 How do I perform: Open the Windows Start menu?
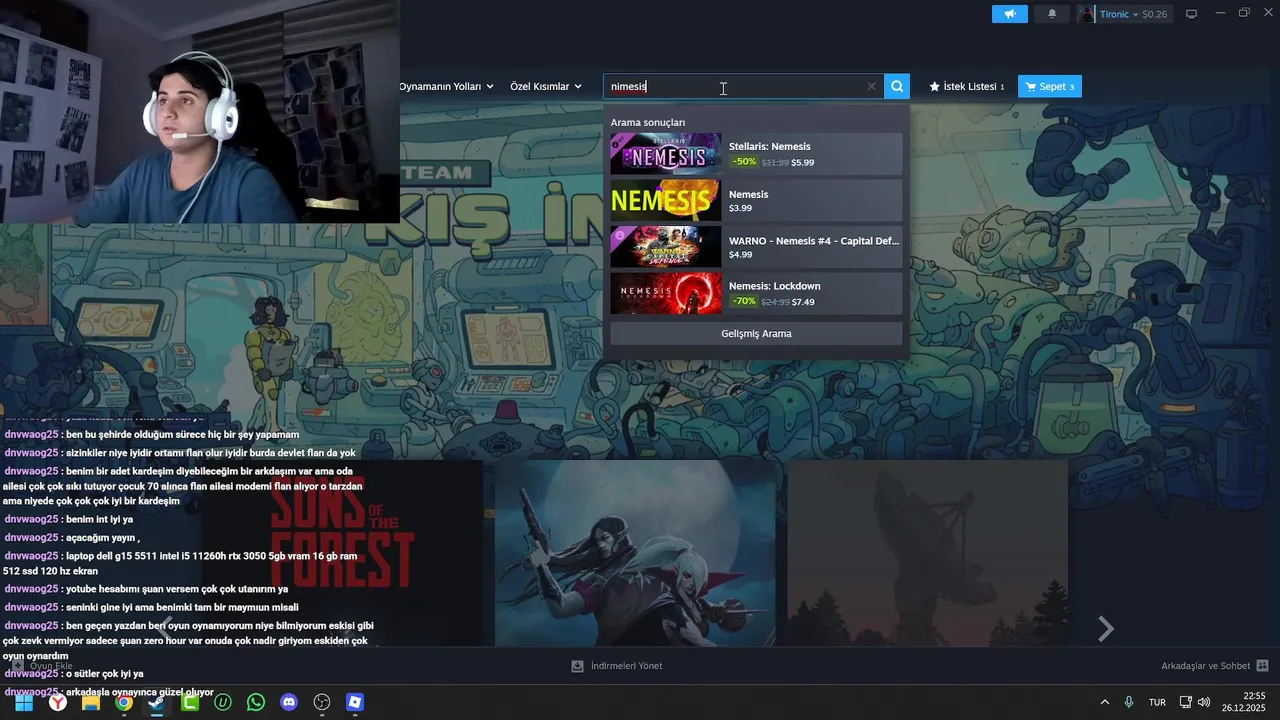[24, 702]
